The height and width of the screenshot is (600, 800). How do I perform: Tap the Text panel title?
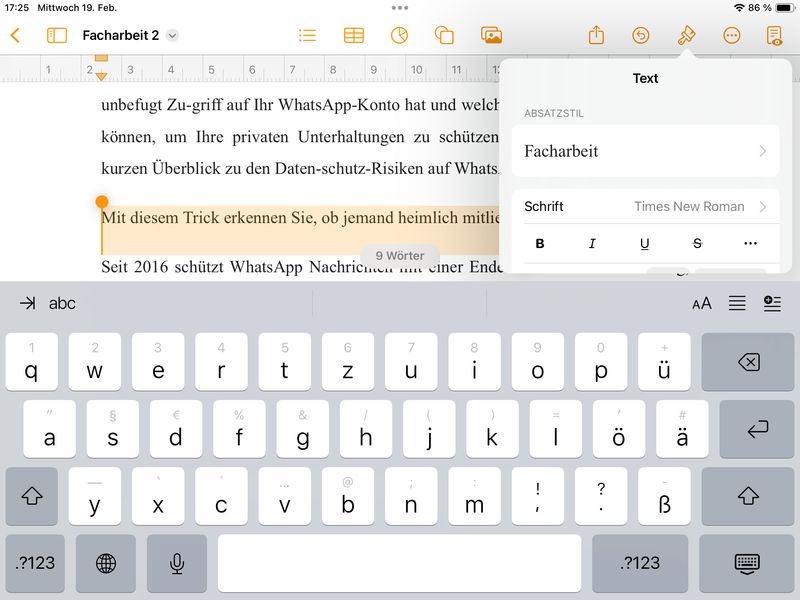click(645, 78)
